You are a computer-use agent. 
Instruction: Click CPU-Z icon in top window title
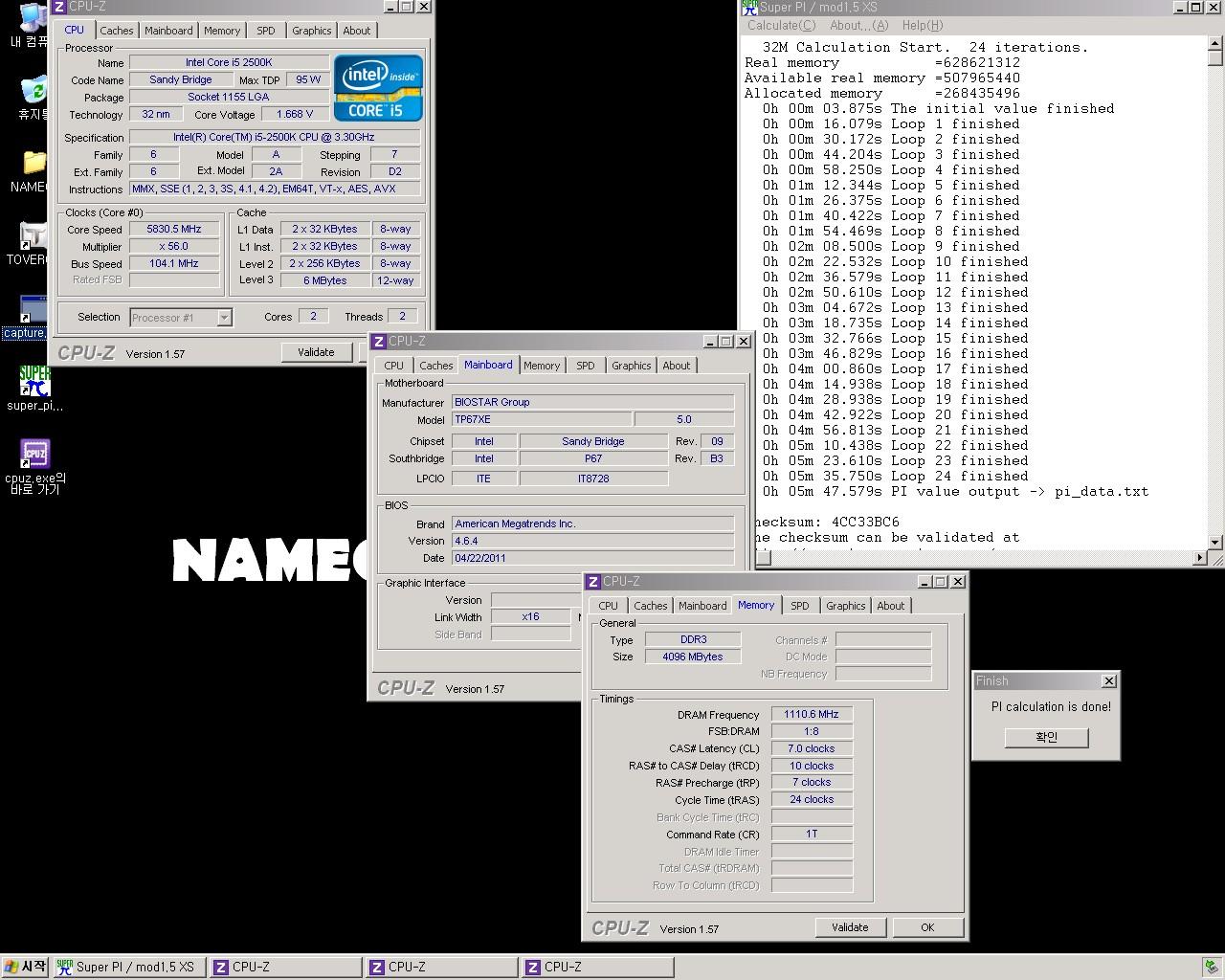[x=59, y=6]
